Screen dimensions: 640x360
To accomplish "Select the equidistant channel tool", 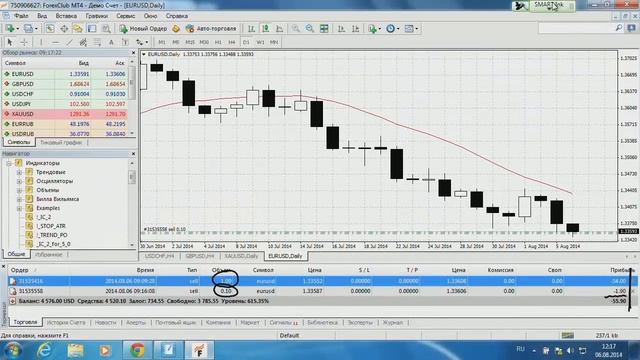I will click(x=83, y=42).
